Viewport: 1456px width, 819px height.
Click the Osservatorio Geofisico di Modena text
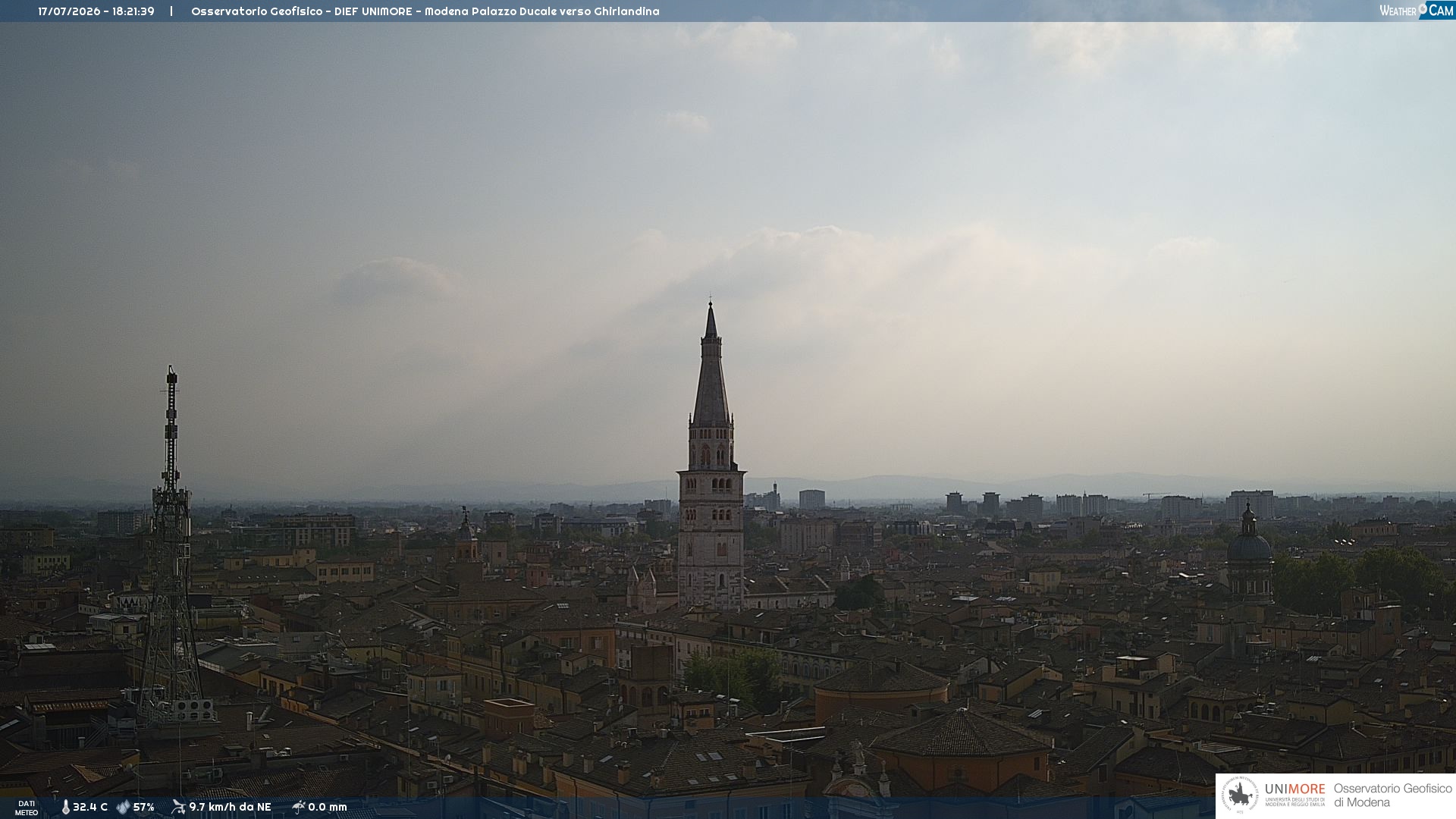click(x=1392, y=795)
